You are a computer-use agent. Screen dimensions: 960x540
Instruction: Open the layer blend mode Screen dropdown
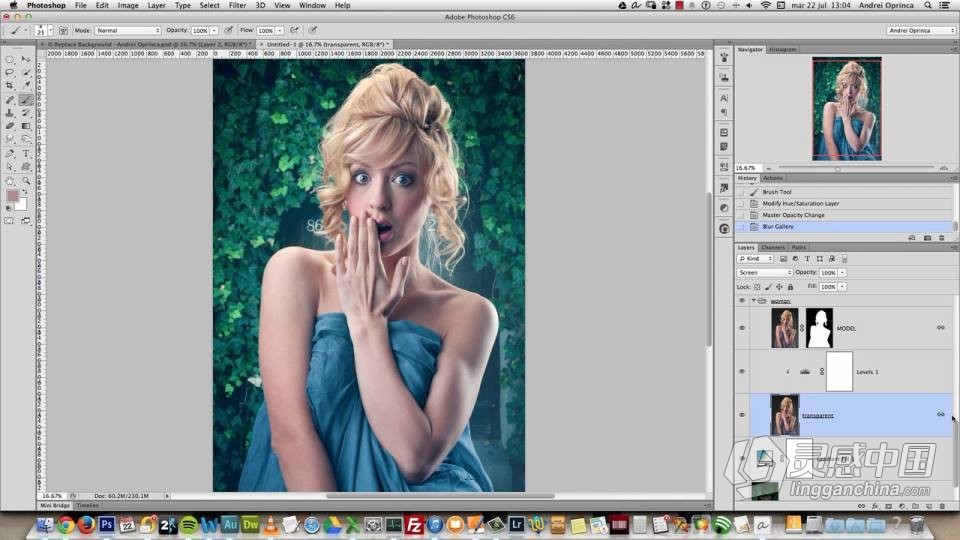tap(765, 272)
